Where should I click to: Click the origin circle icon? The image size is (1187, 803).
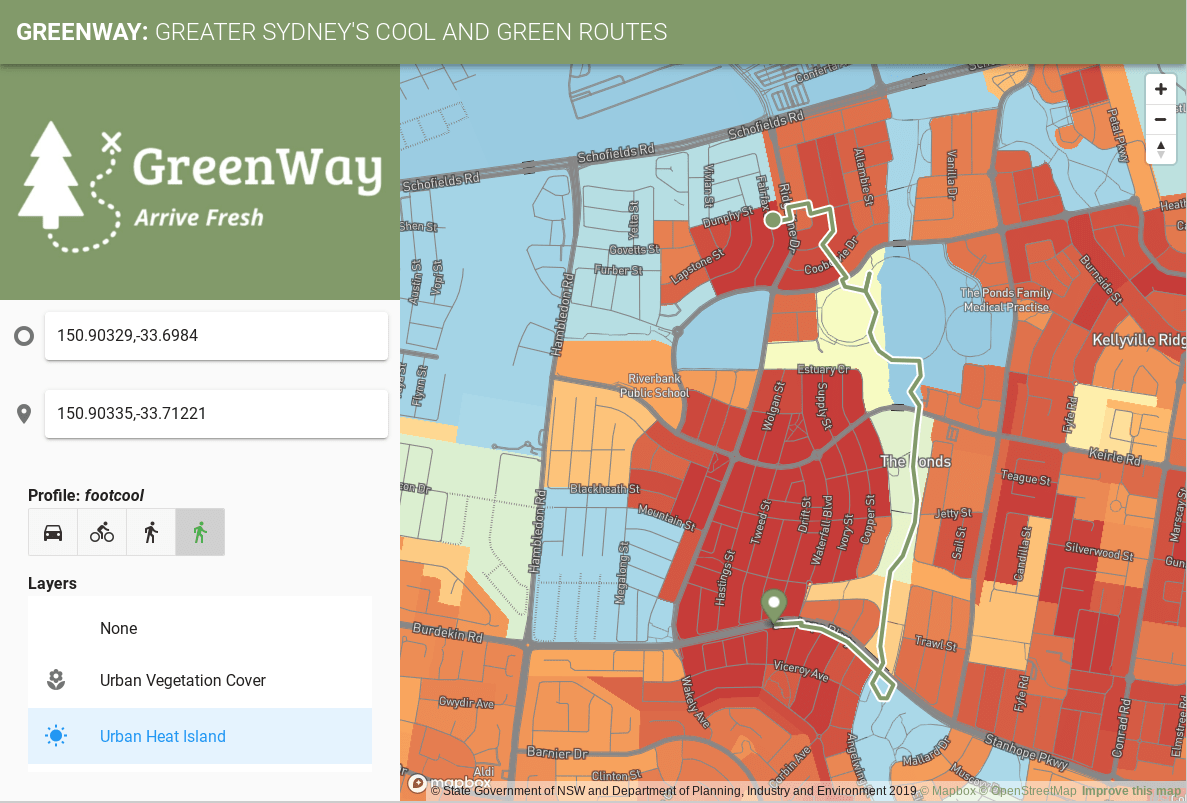(x=24, y=335)
